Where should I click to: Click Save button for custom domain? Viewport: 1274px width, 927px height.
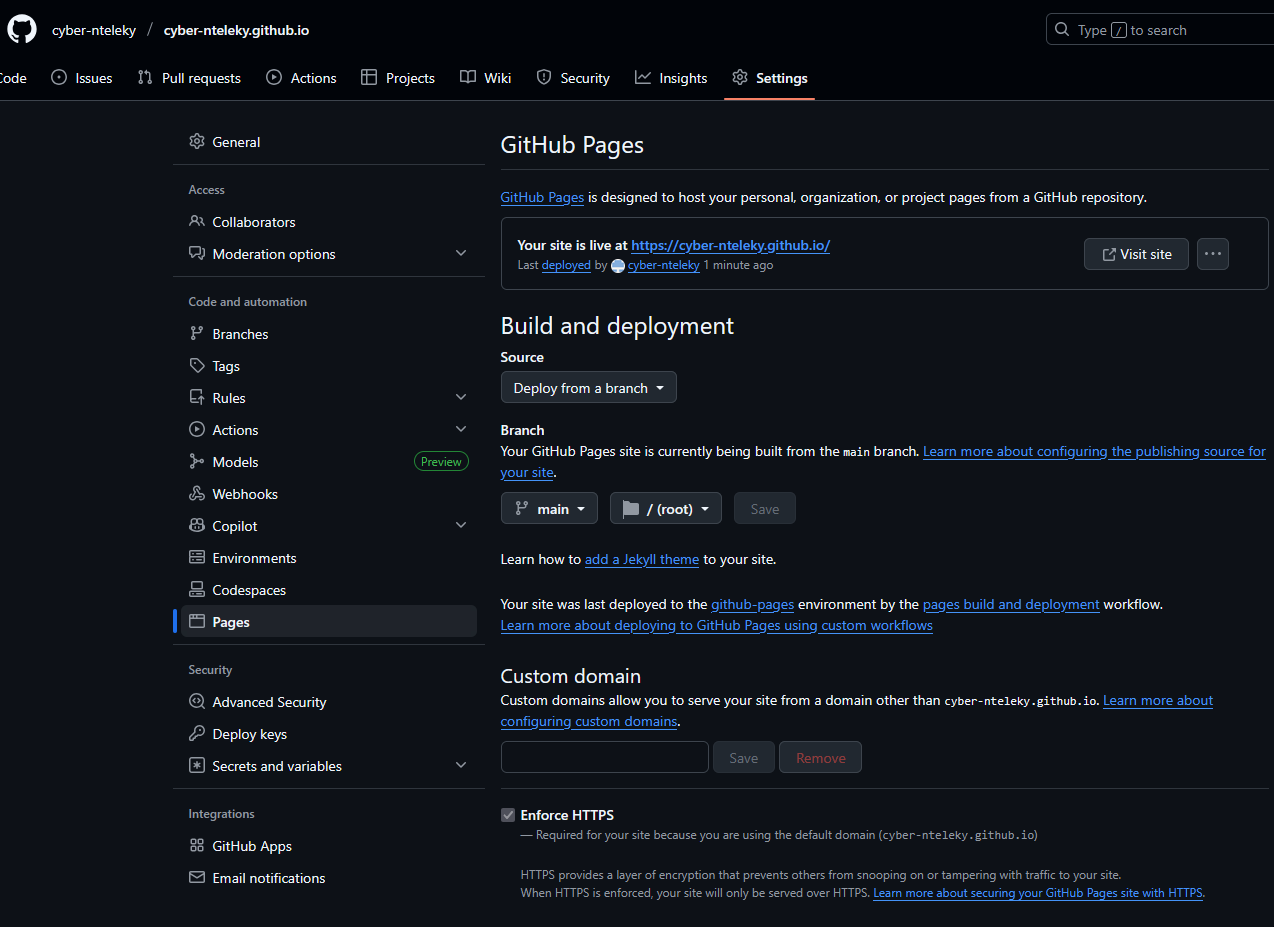tap(743, 758)
